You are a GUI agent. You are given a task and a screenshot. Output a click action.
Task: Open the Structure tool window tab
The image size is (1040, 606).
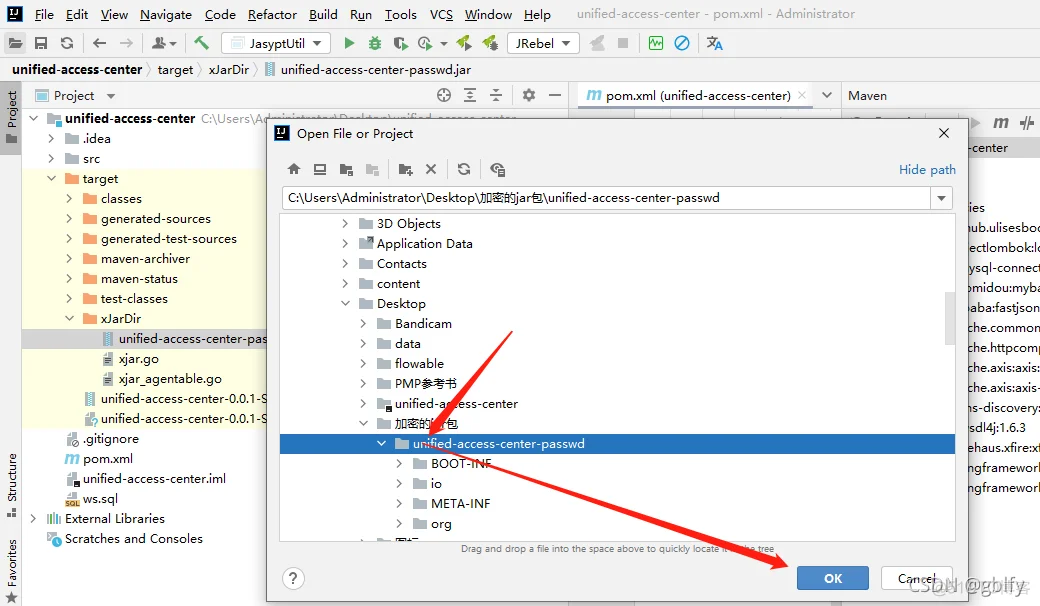(12, 484)
